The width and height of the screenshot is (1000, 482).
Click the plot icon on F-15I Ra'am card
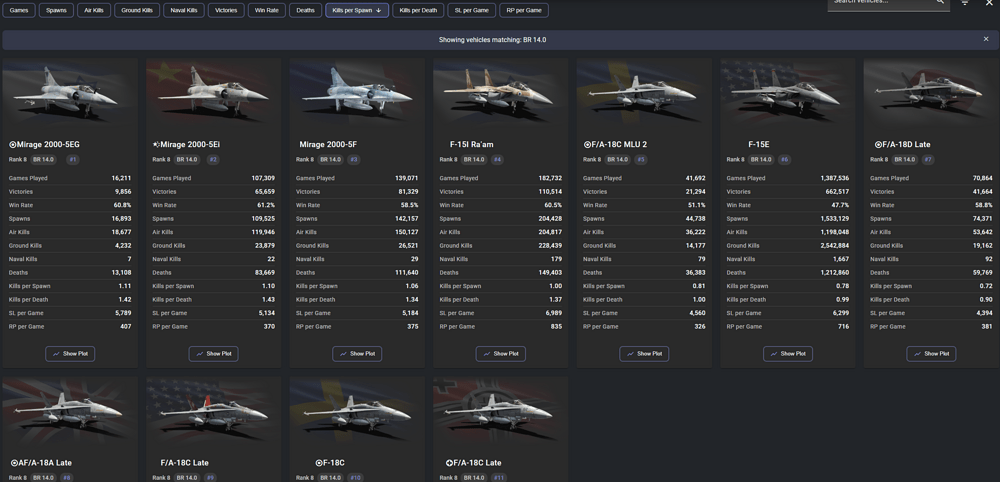487,354
